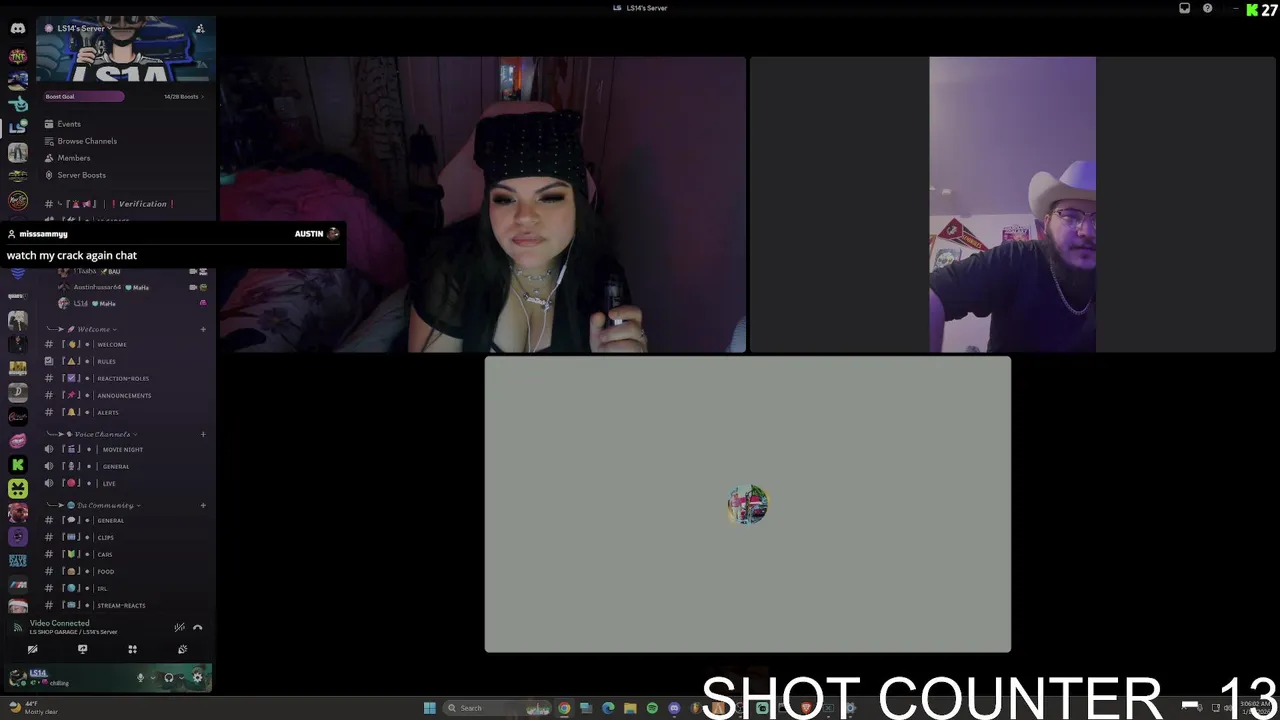1280x720 pixels.
Task: Open the REACTION-ROLES channel
Action: point(125,378)
